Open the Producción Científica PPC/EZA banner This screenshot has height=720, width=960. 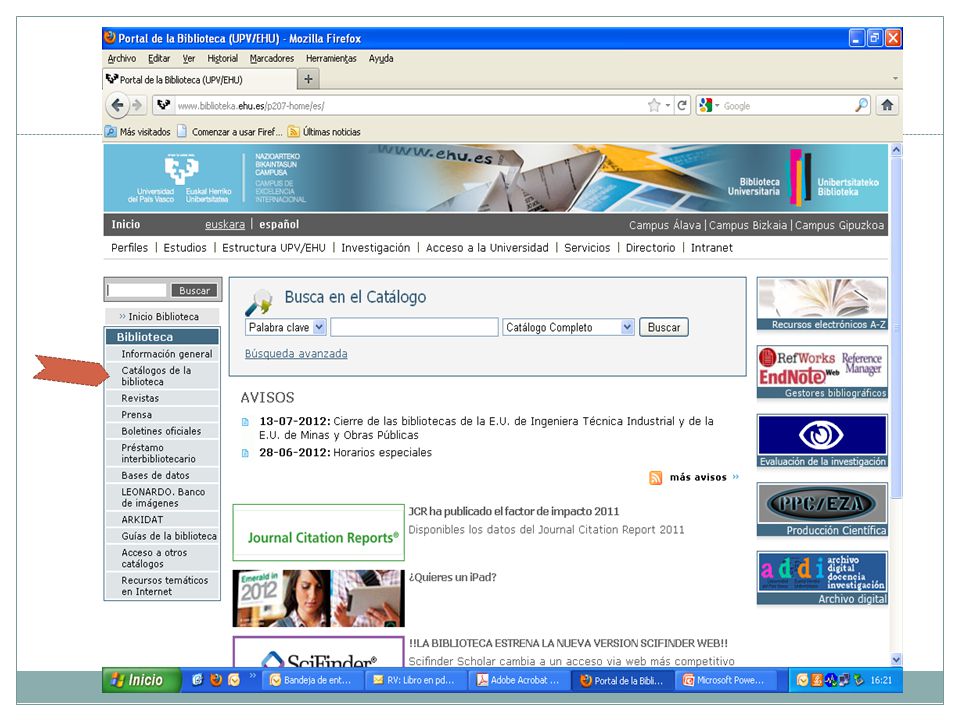[x=822, y=510]
